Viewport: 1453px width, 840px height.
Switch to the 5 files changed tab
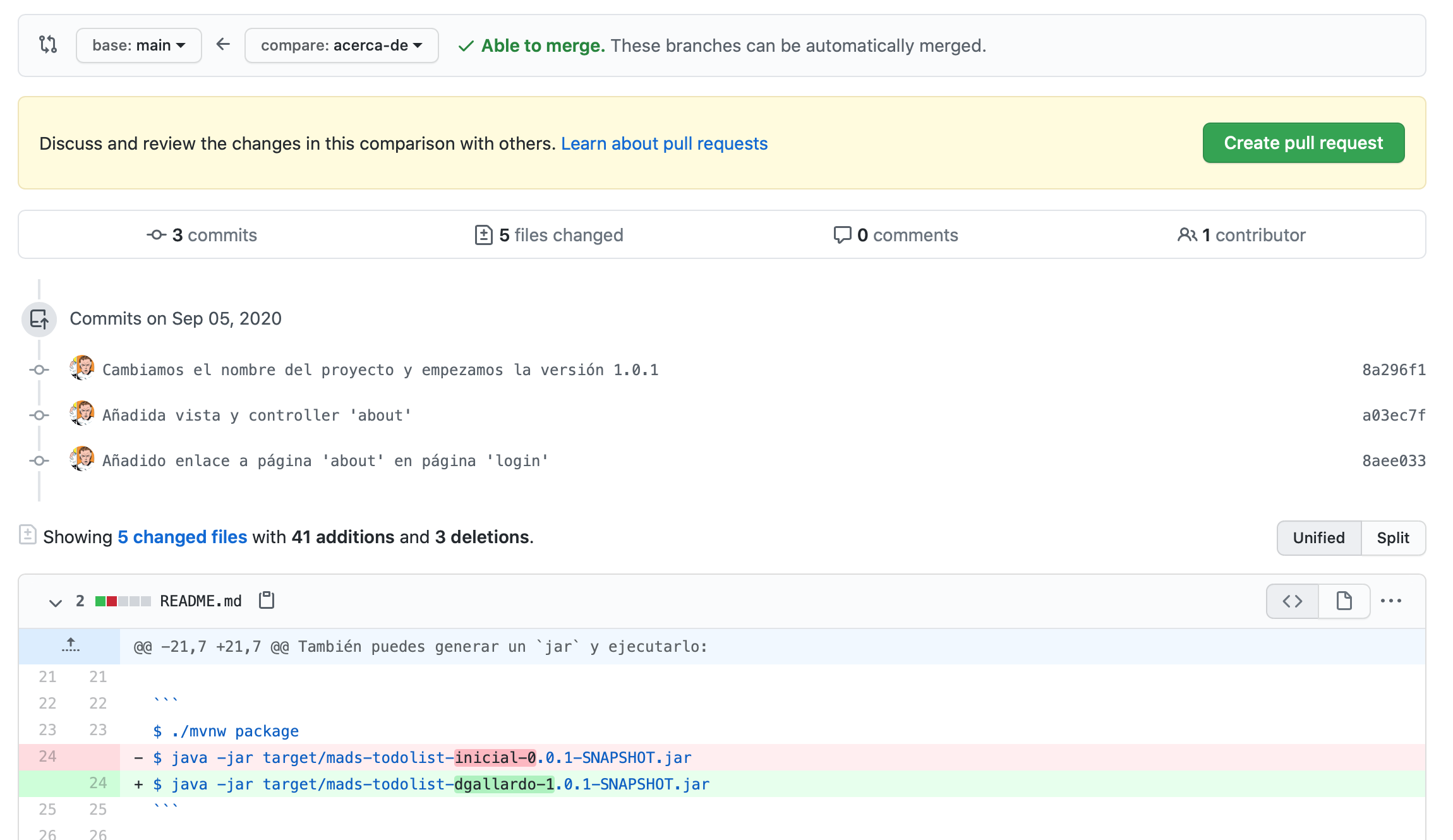pos(549,235)
